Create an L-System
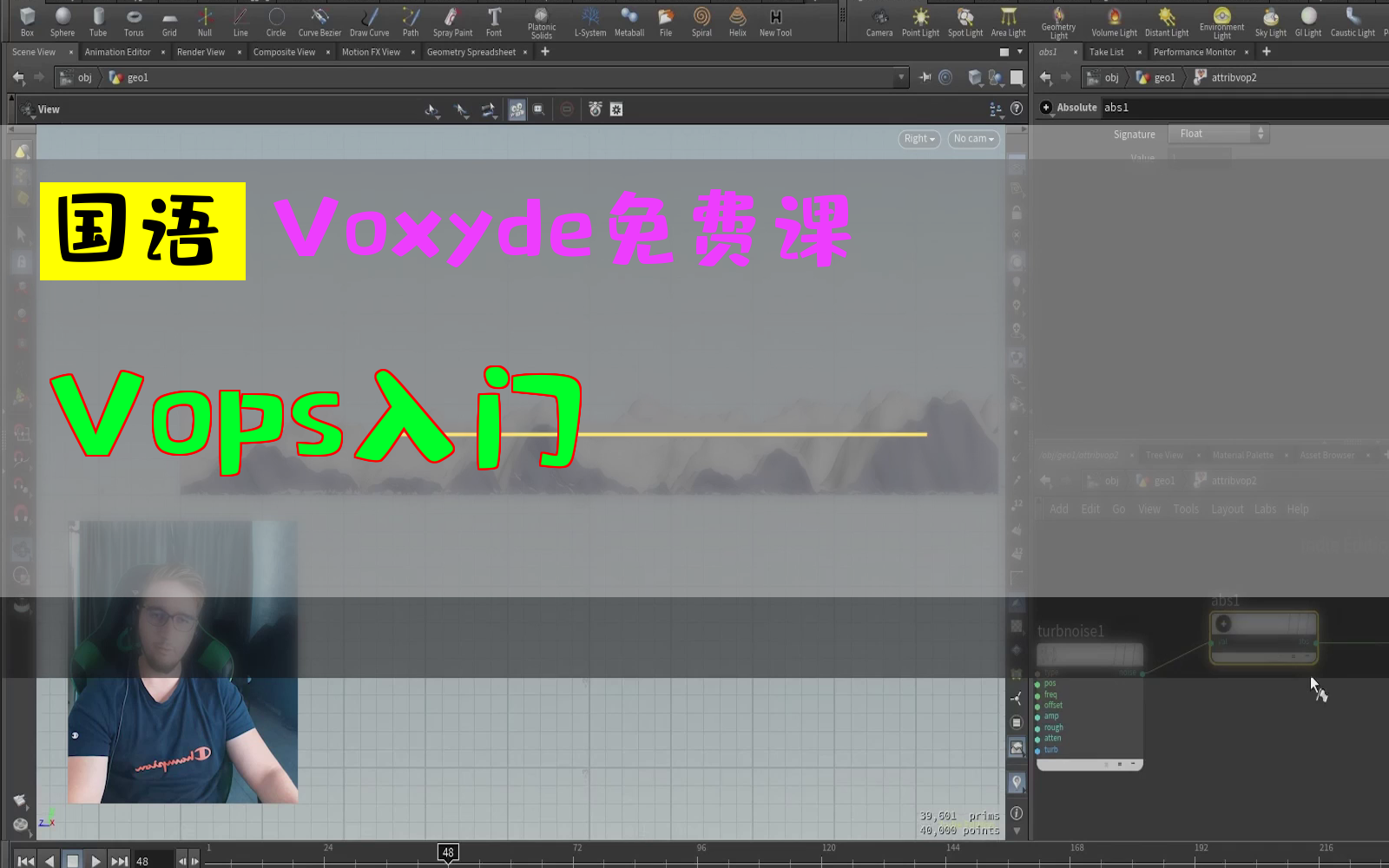 click(x=590, y=22)
